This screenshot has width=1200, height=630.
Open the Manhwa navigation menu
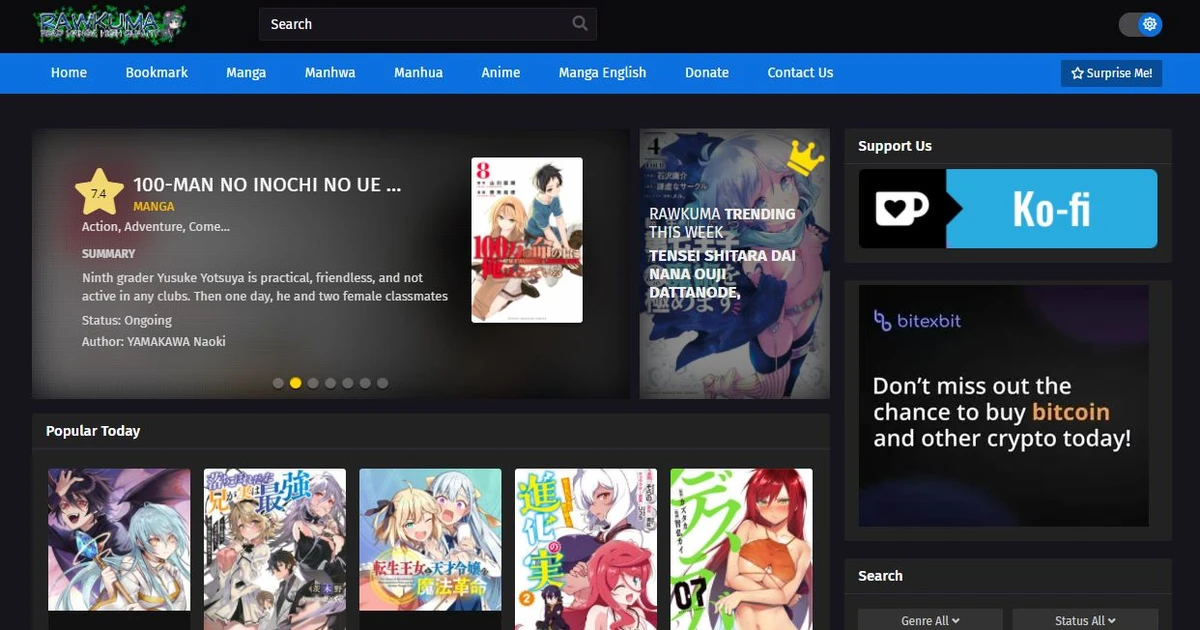click(x=330, y=72)
